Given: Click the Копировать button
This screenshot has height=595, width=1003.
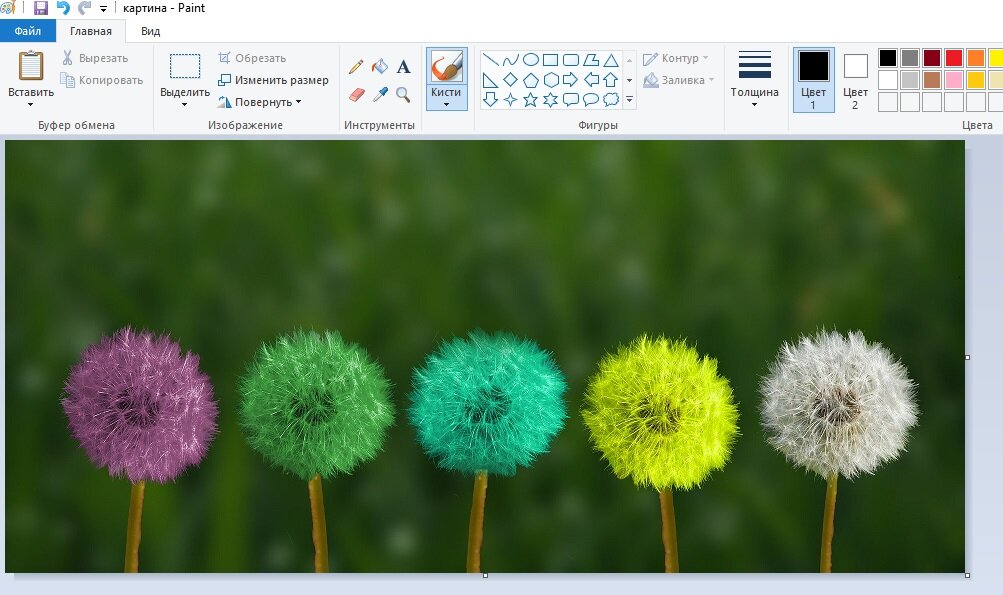Looking at the screenshot, I should 102,80.
